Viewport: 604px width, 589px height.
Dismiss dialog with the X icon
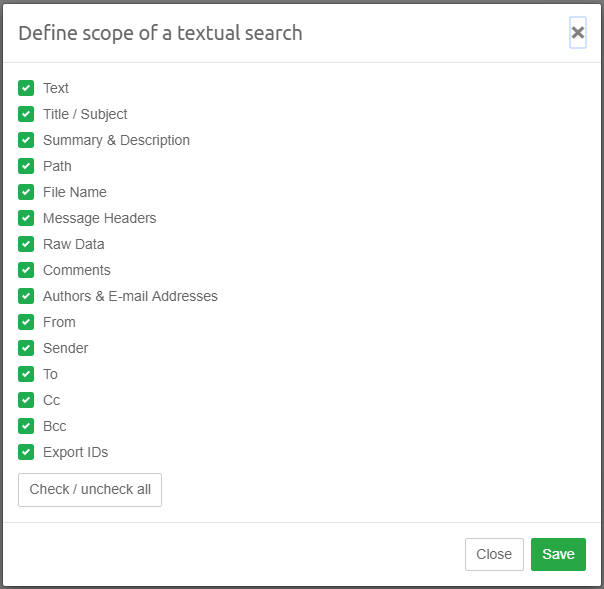point(577,33)
